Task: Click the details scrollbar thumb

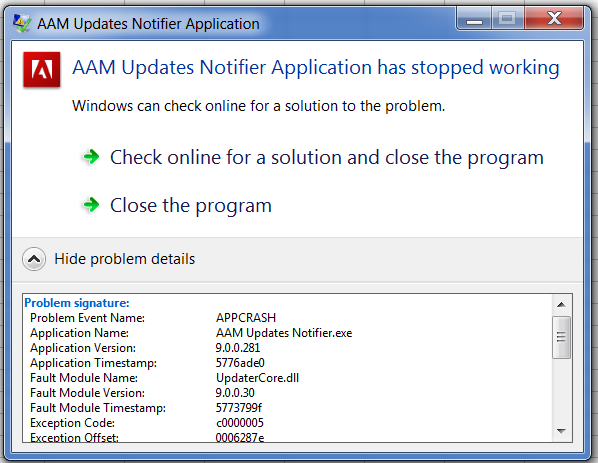Action: pyautogui.click(x=561, y=337)
